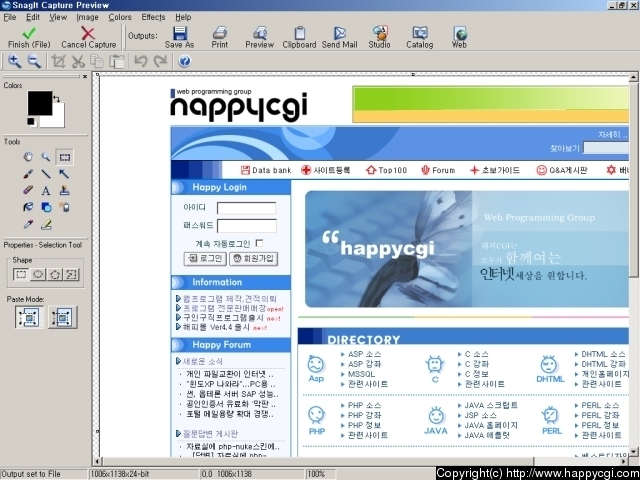640x480 pixels.
Task: Select the hand pan tool
Action: point(28,157)
